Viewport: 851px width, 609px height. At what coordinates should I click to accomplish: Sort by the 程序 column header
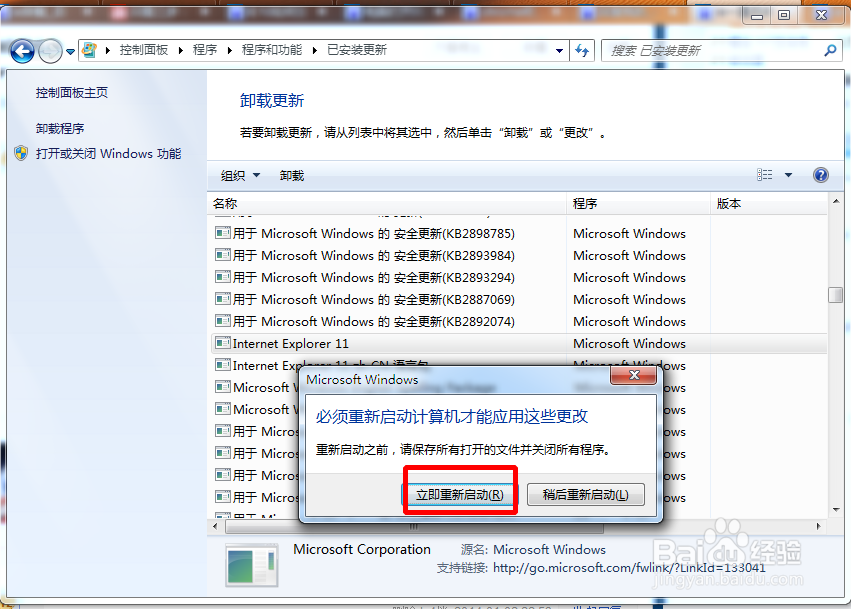[x=638, y=204]
